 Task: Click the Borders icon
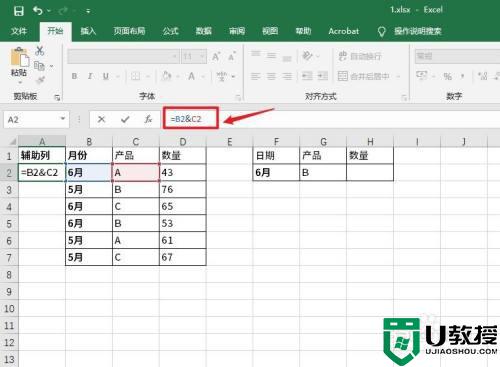pos(135,77)
